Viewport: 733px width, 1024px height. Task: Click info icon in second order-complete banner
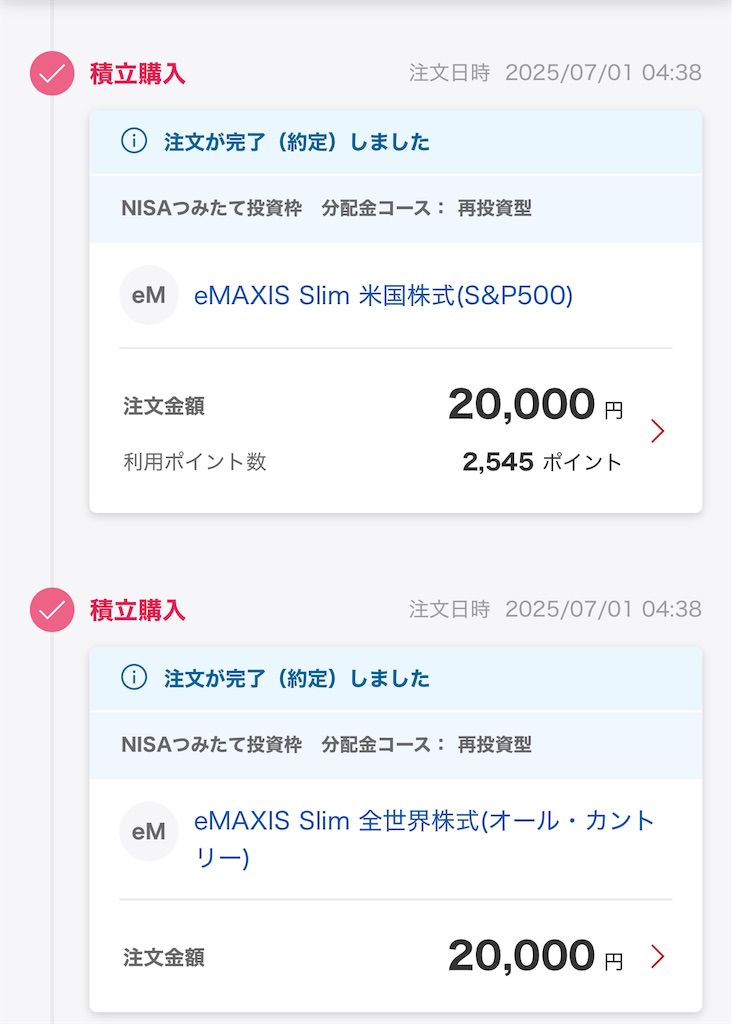(x=134, y=678)
